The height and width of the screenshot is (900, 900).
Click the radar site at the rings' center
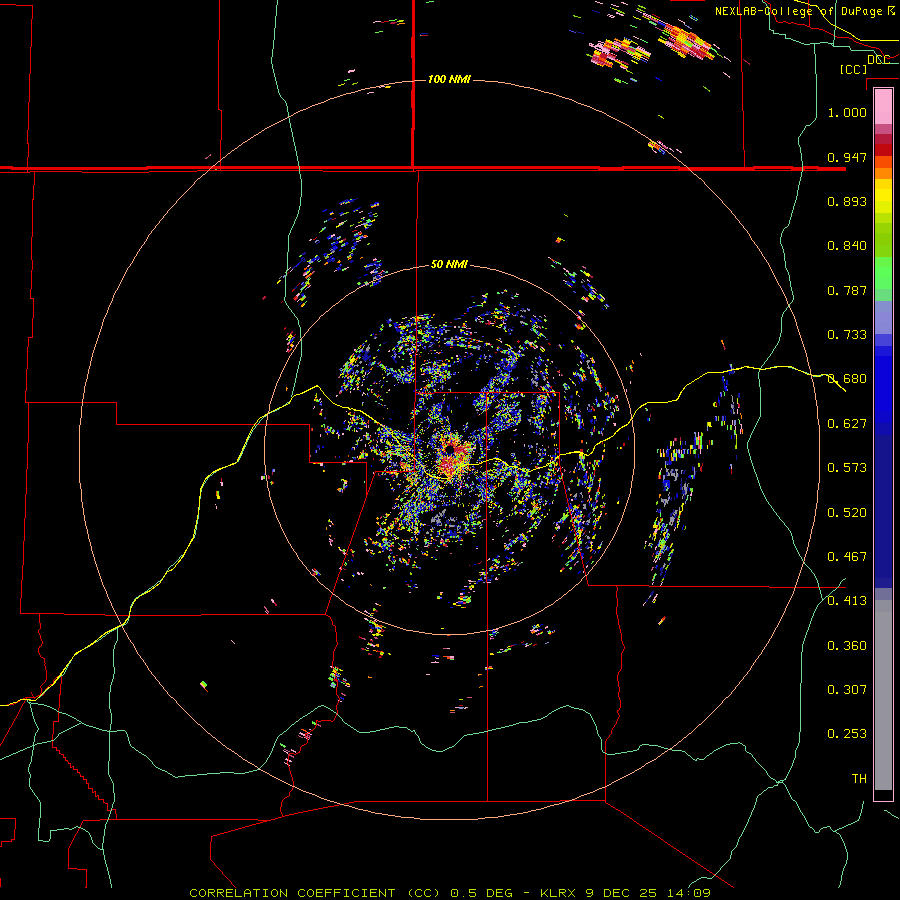pos(449,449)
